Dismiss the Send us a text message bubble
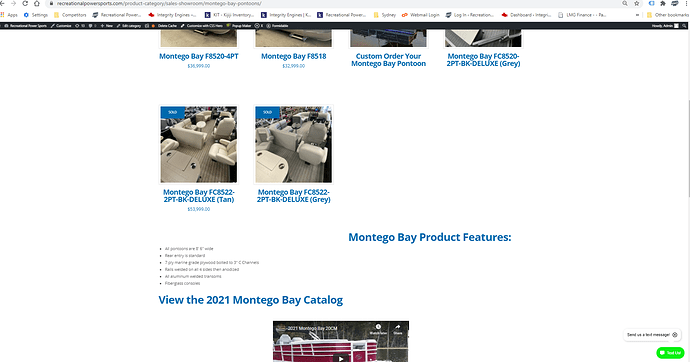Screen dimensions: 690x362 pos(675,335)
